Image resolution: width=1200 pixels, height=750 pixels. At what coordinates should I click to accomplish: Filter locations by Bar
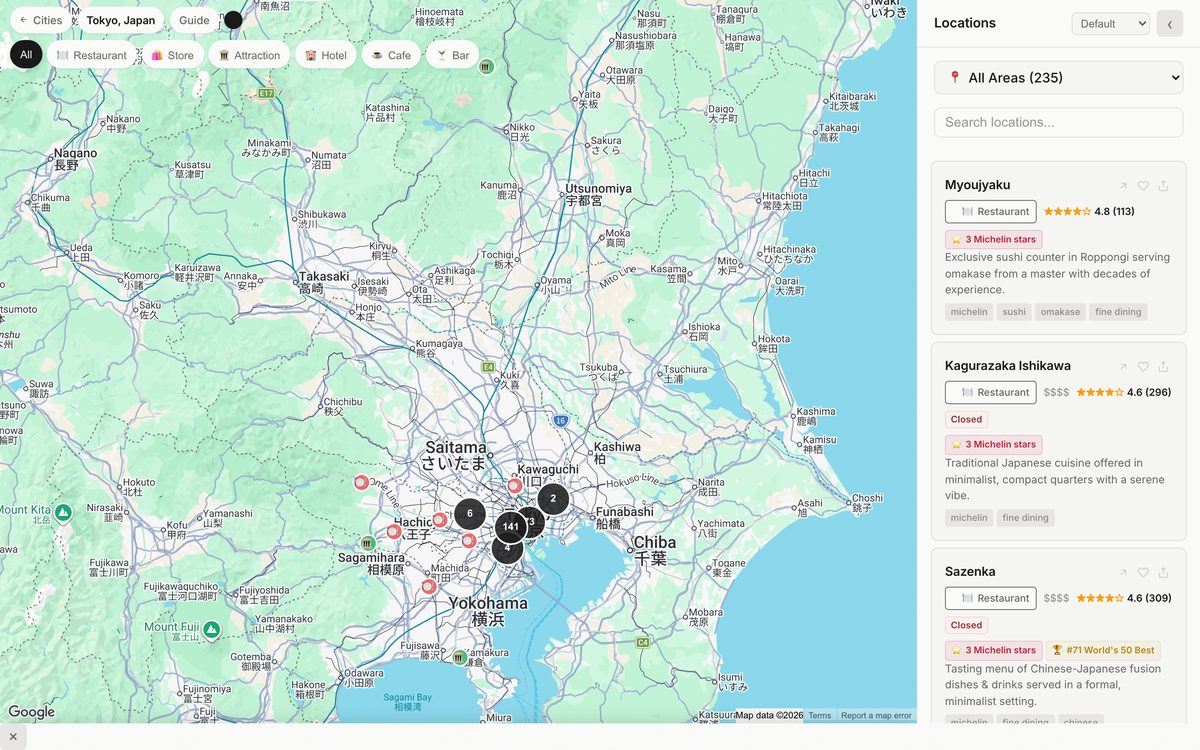[x=453, y=55]
